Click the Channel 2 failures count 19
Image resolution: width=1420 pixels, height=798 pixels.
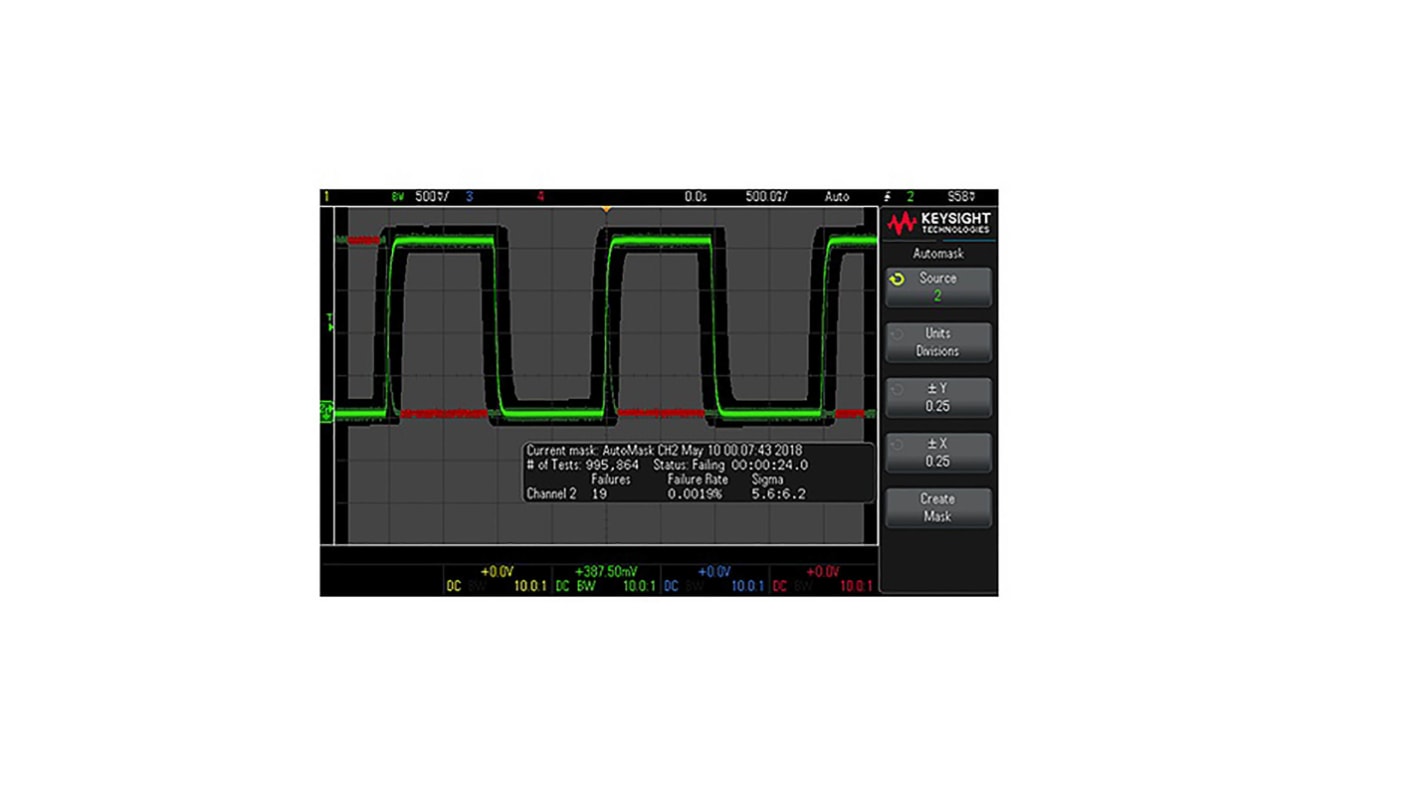tap(599, 494)
